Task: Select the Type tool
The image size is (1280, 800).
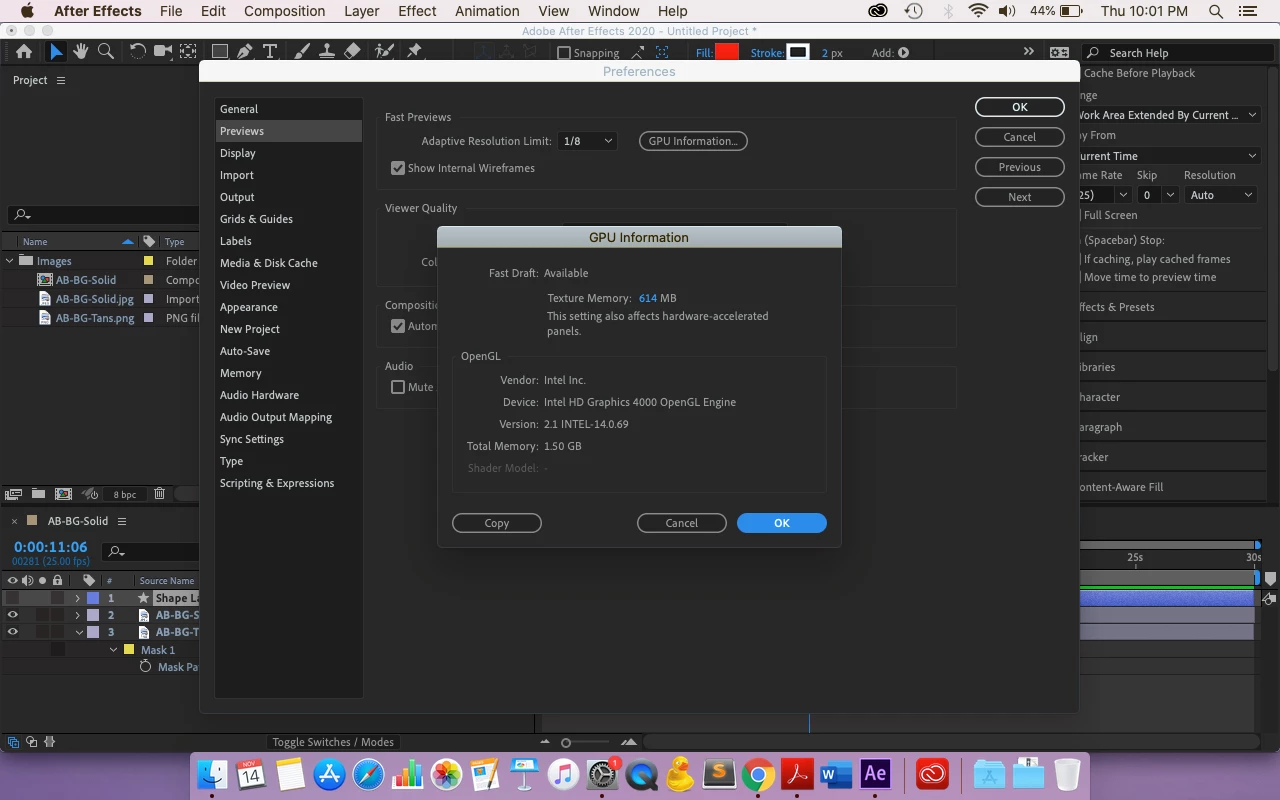Action: [270, 52]
